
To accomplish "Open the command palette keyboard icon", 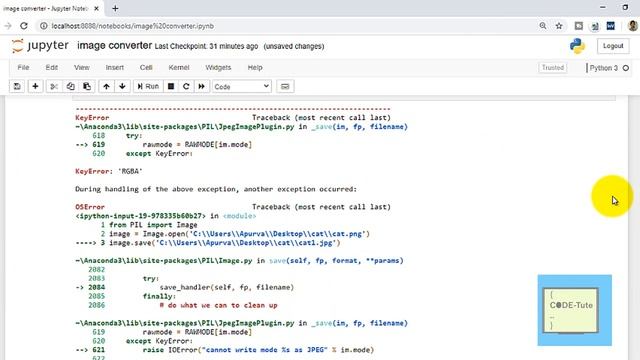I will pos(285,87).
